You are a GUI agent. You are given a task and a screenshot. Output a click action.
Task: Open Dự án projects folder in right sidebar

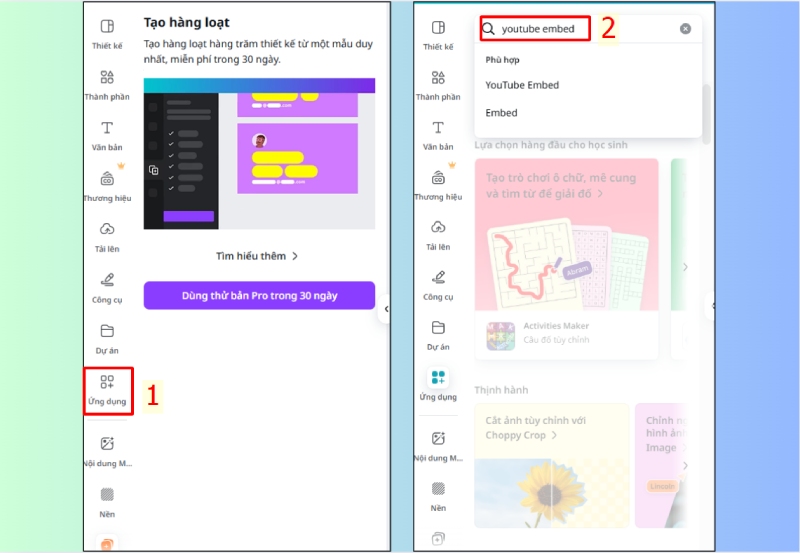coord(438,336)
